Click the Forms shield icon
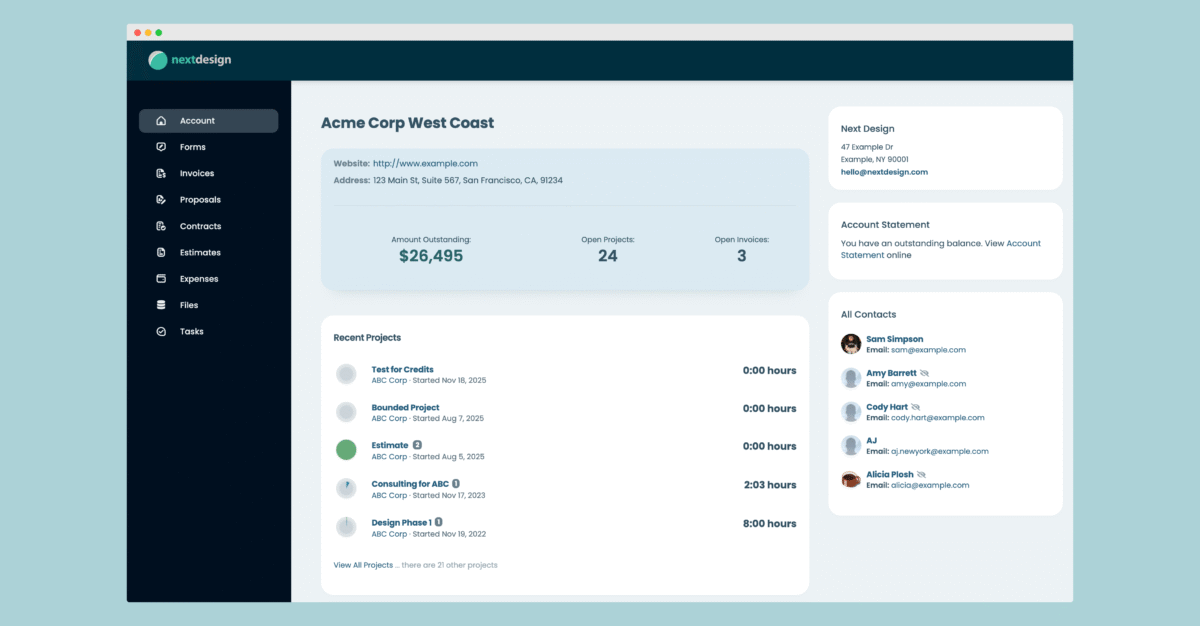Image resolution: width=1200 pixels, height=626 pixels. [160, 146]
